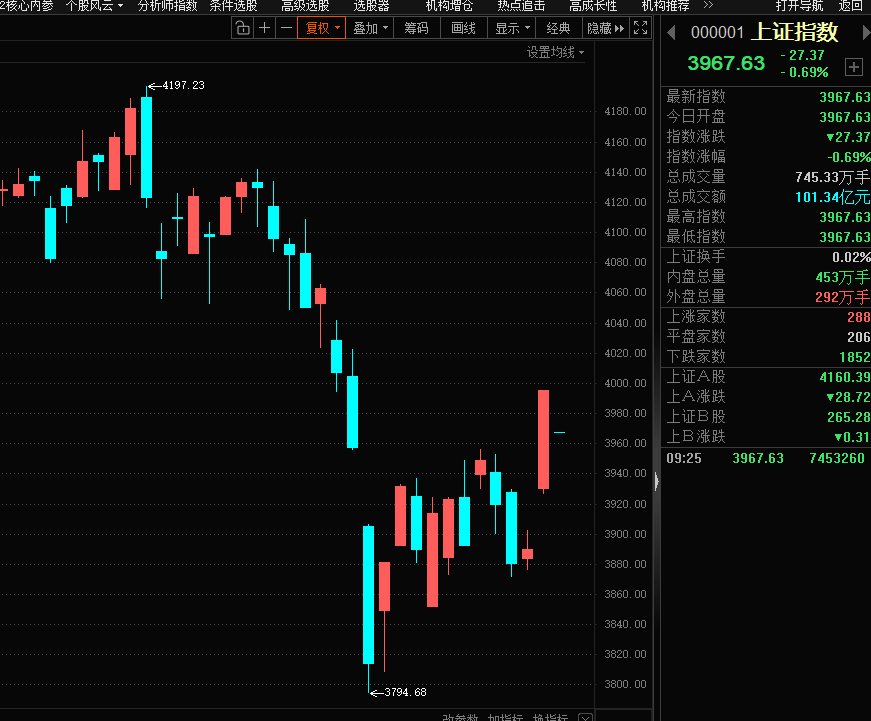Click the lock icon in chart toolbar
The image size is (871, 721).
(242, 28)
